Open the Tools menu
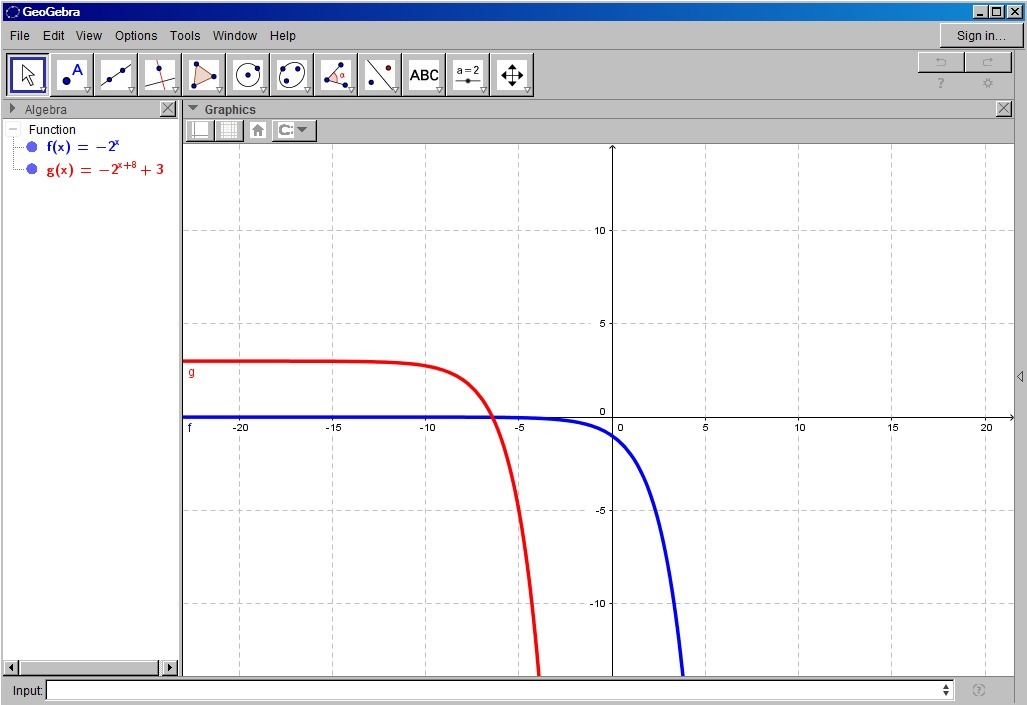Viewport: 1027px width, 705px height. point(185,36)
